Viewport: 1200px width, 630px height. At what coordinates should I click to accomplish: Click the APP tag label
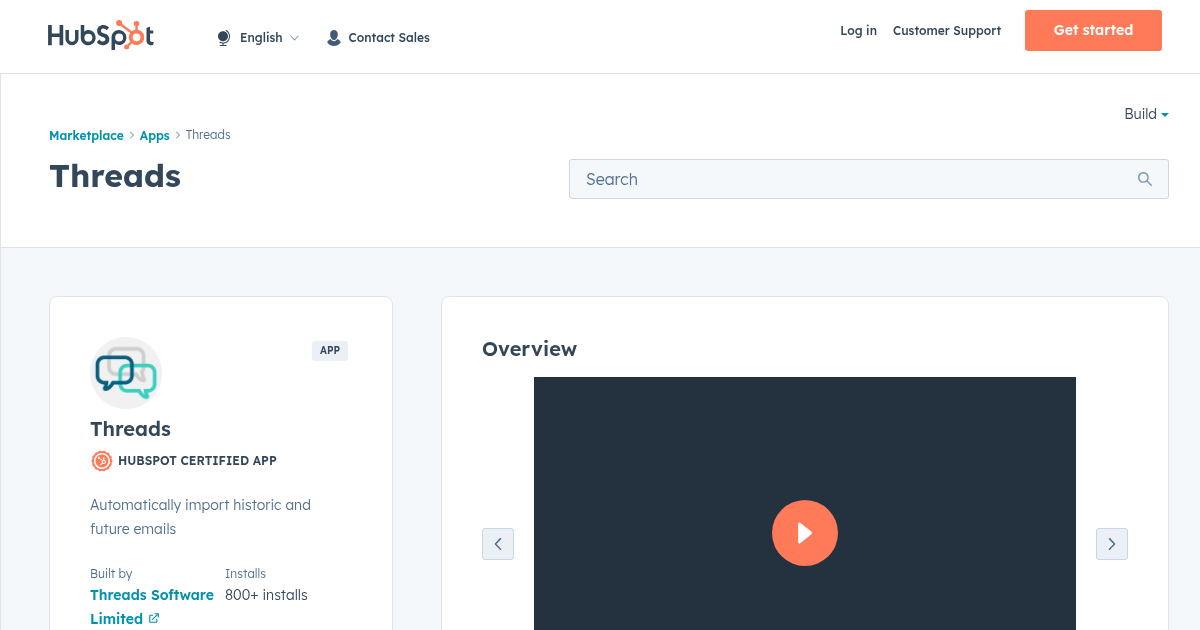pos(329,351)
